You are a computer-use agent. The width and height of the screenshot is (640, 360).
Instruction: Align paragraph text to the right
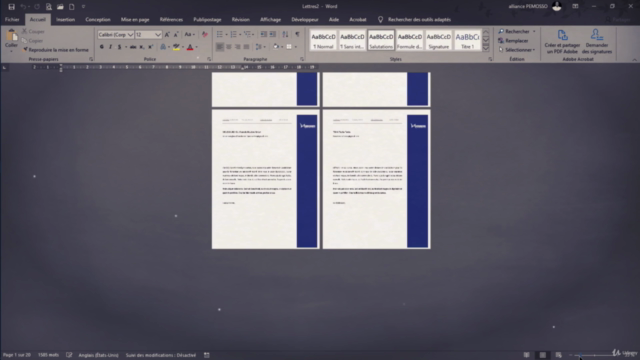(x=238, y=47)
